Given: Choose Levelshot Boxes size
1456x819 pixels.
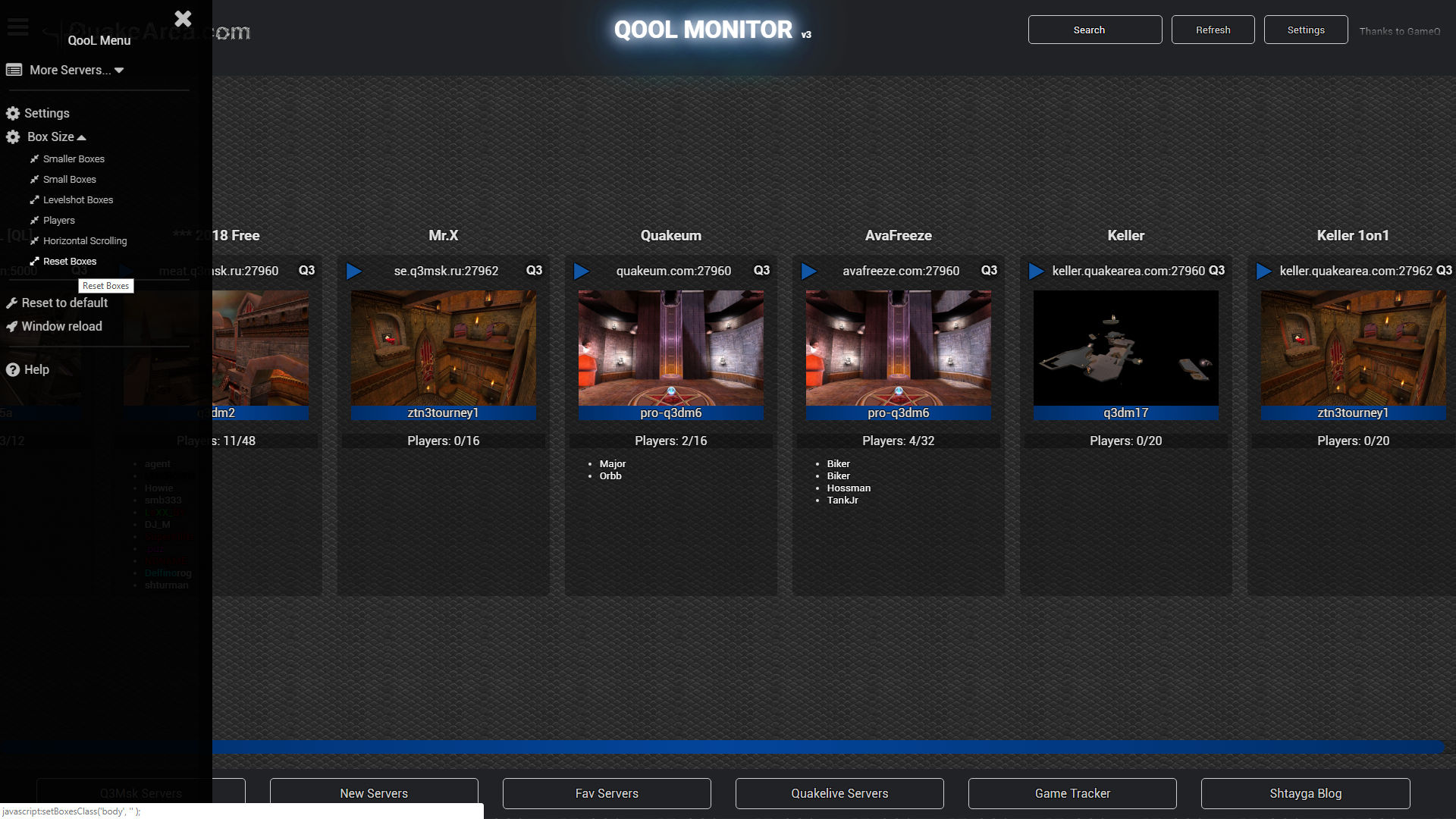Looking at the screenshot, I should coord(78,199).
